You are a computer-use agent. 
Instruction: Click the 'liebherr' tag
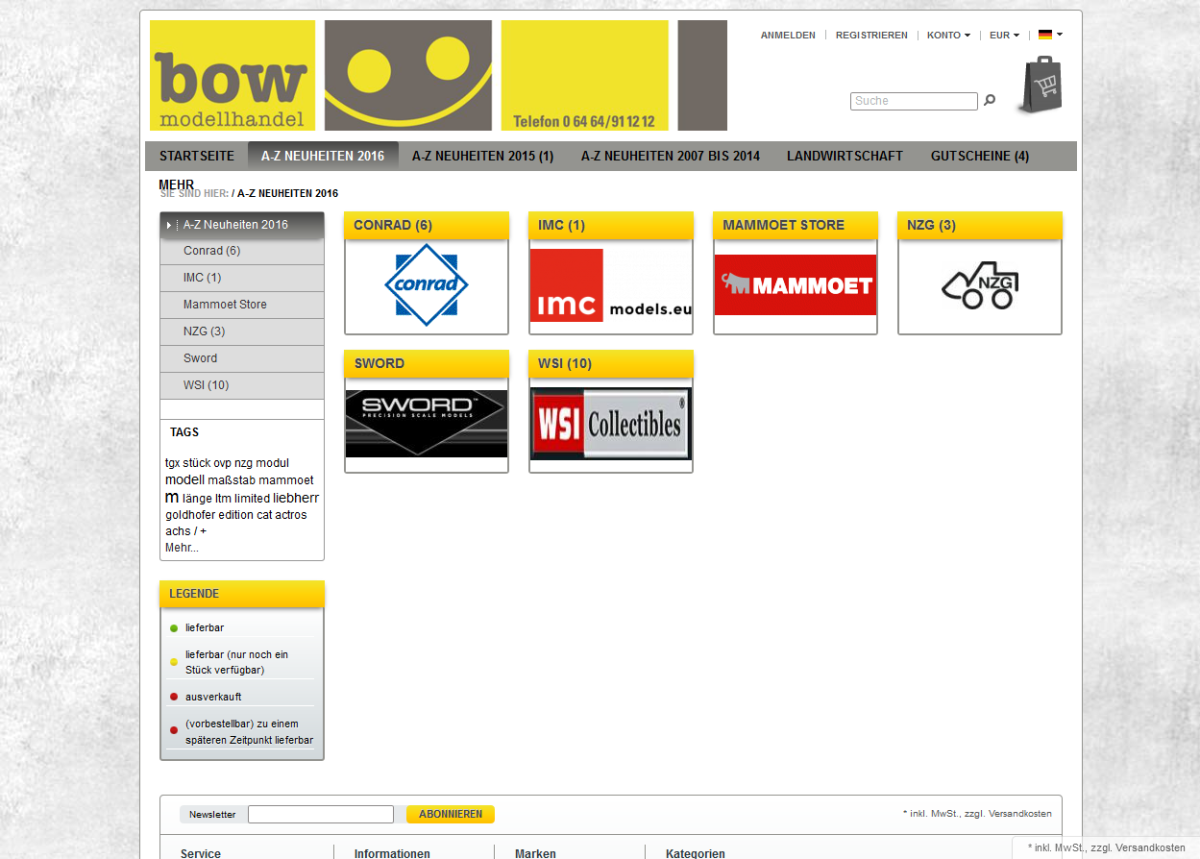[296, 498]
